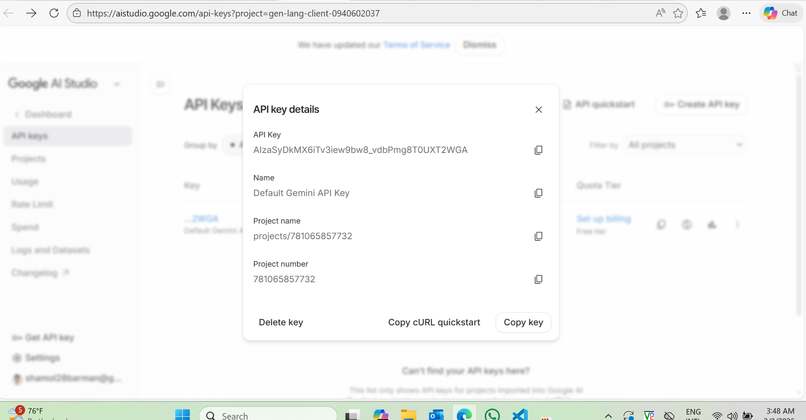Click the Create API key button
The height and width of the screenshot is (420, 806).
click(702, 104)
